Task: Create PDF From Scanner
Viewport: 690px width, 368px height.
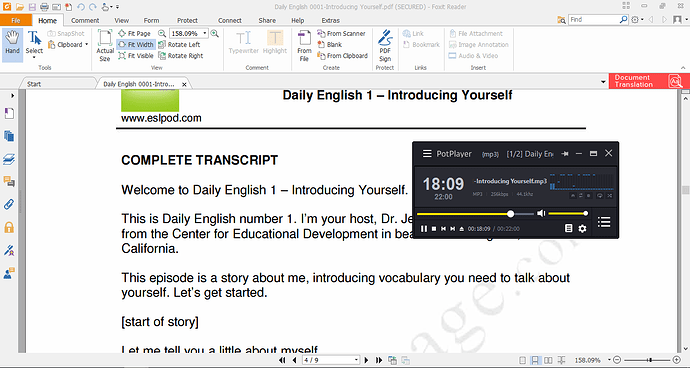Action: click(341, 33)
